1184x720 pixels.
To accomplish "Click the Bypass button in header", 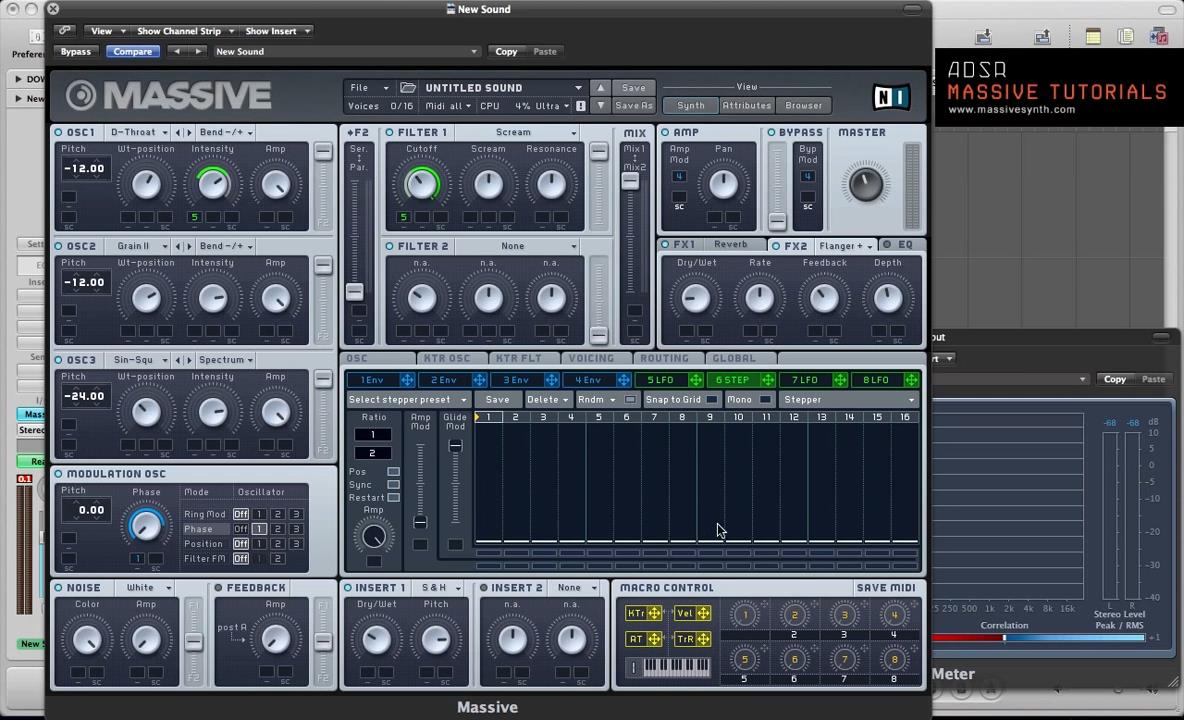I will [x=76, y=51].
